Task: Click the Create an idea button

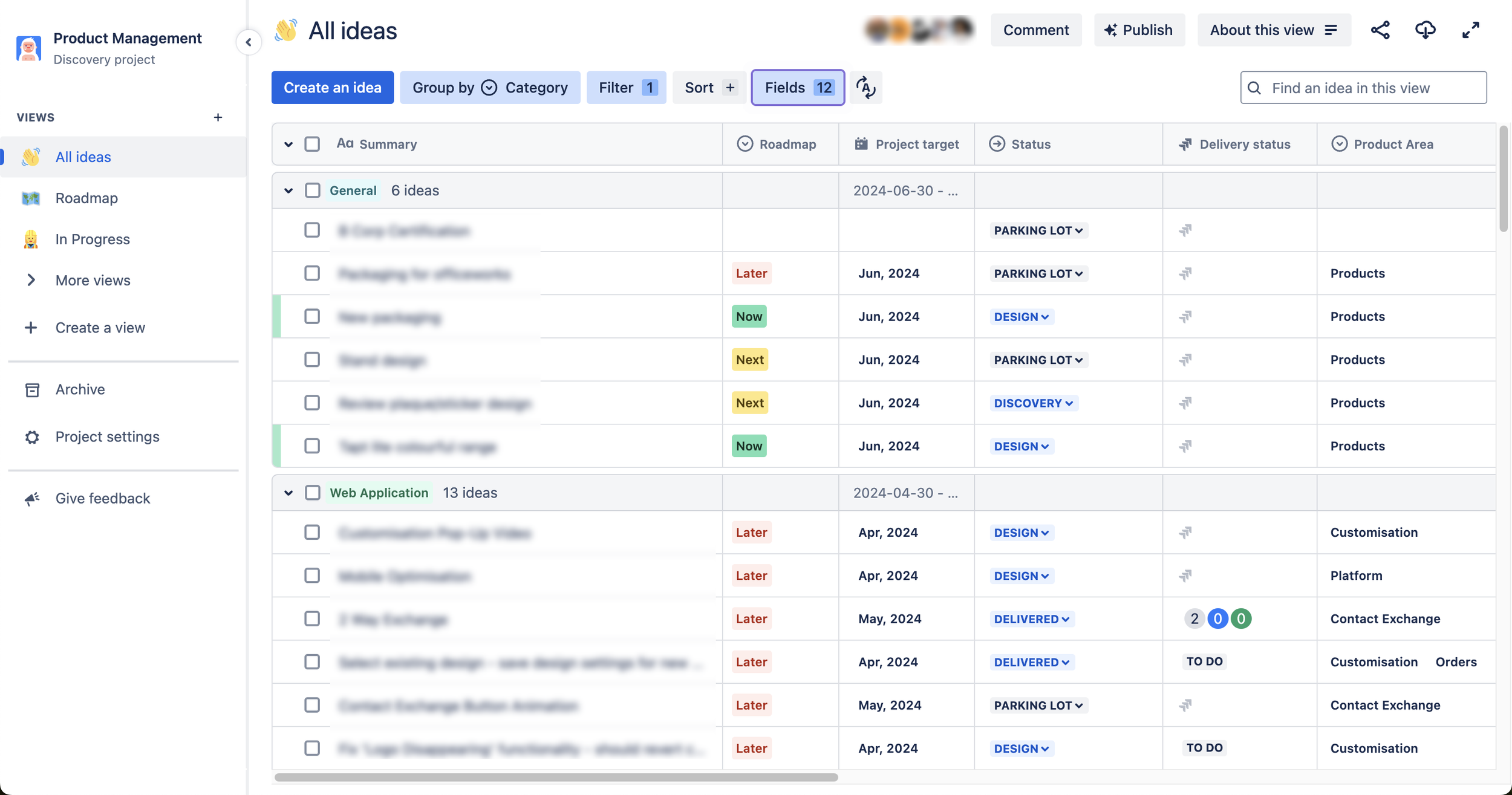Action: coord(332,88)
